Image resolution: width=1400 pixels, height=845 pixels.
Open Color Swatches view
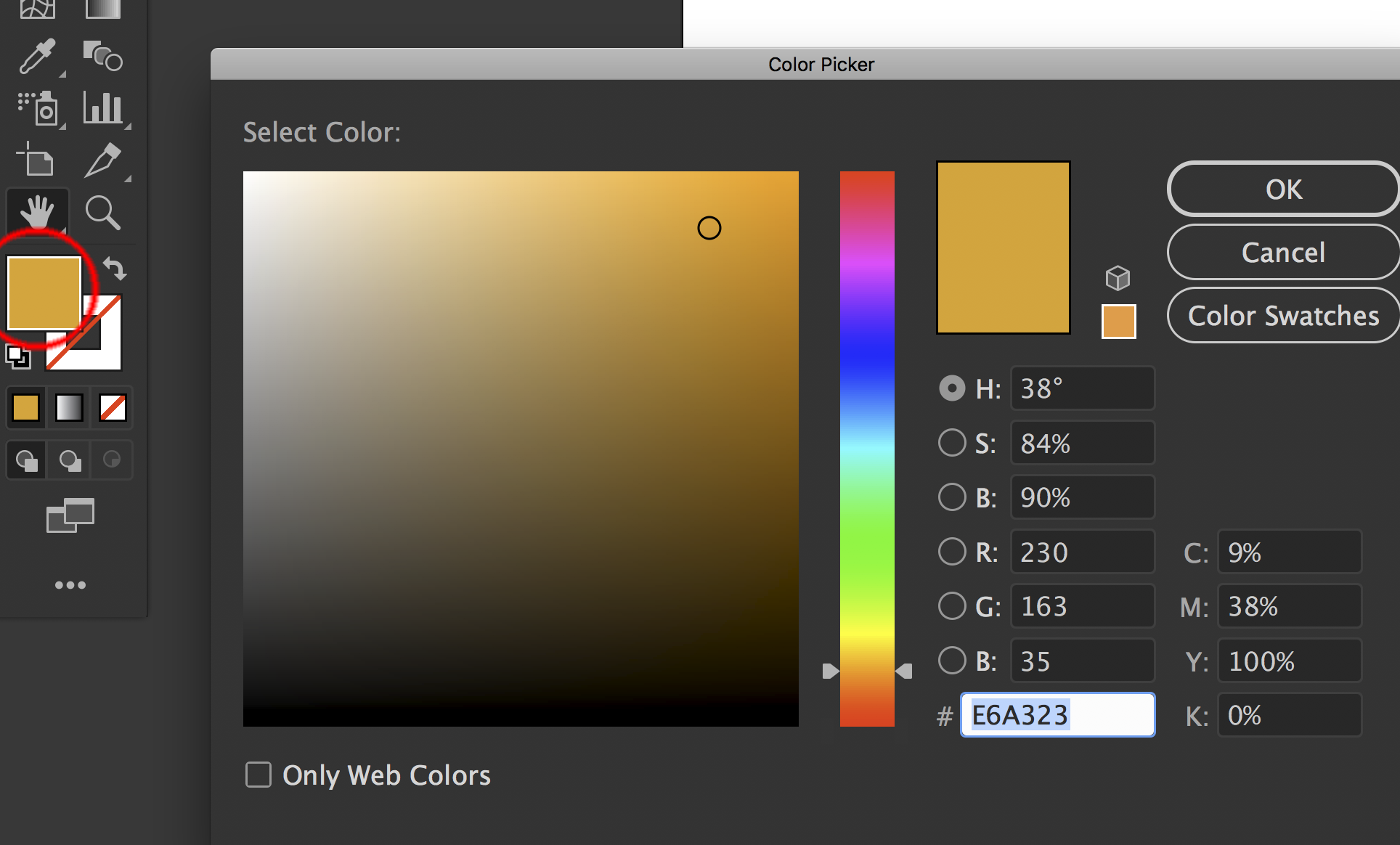[x=1282, y=315]
